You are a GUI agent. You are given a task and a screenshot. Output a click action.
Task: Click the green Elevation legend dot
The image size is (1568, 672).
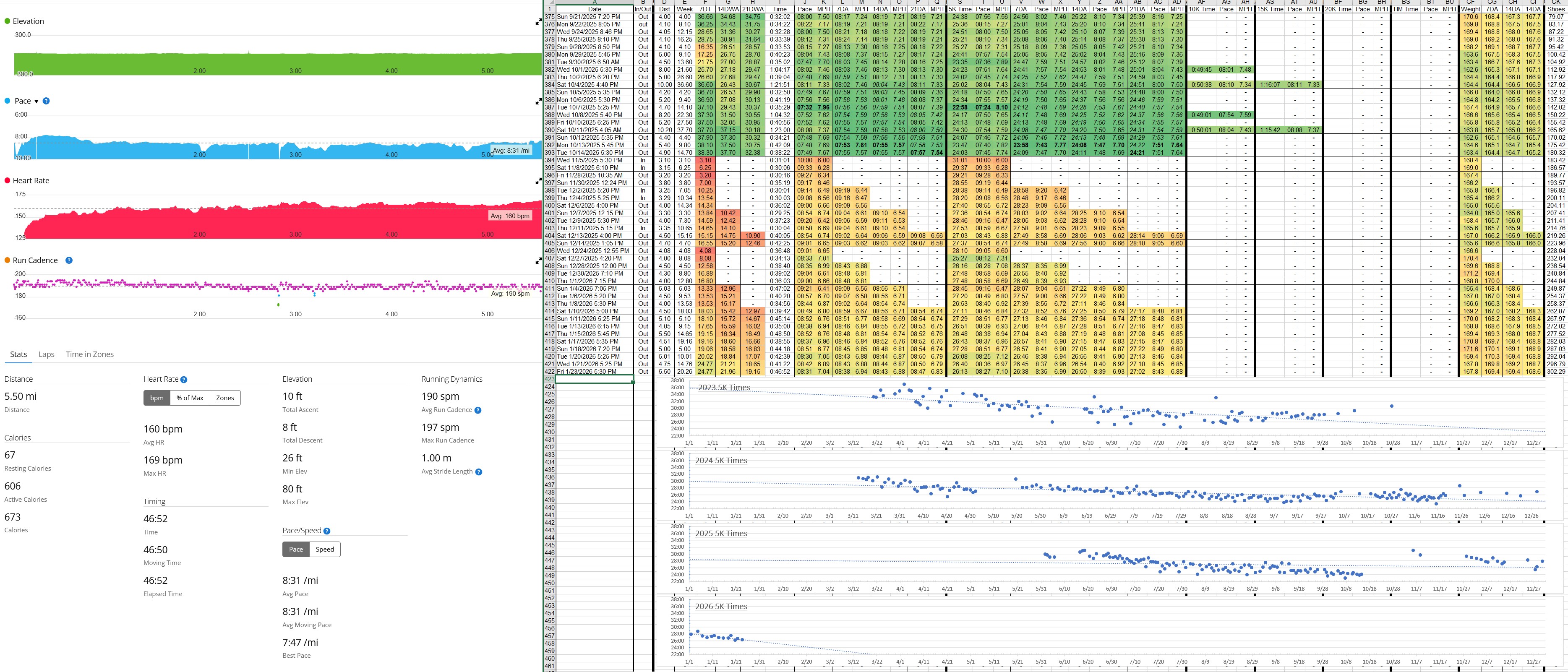point(7,21)
